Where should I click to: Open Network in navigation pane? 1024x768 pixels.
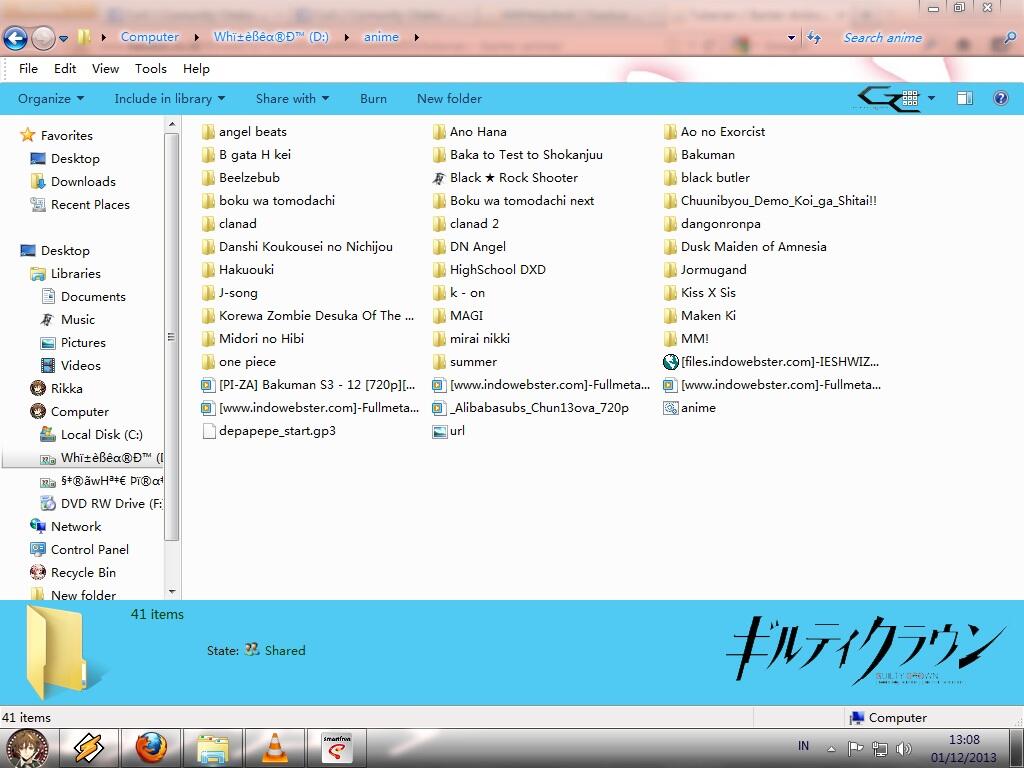coord(76,526)
